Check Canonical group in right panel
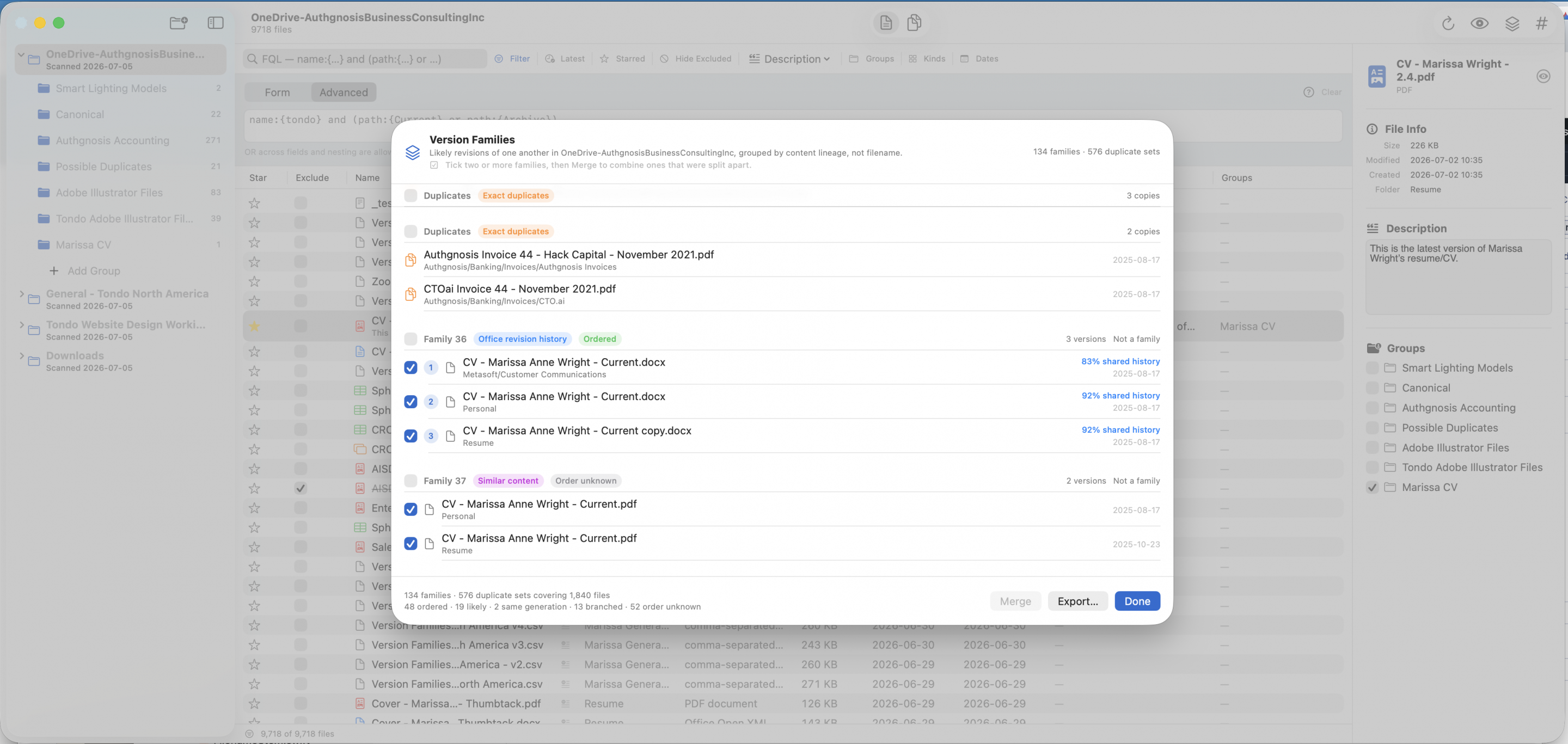The image size is (1568, 744). pyautogui.click(x=1372, y=388)
